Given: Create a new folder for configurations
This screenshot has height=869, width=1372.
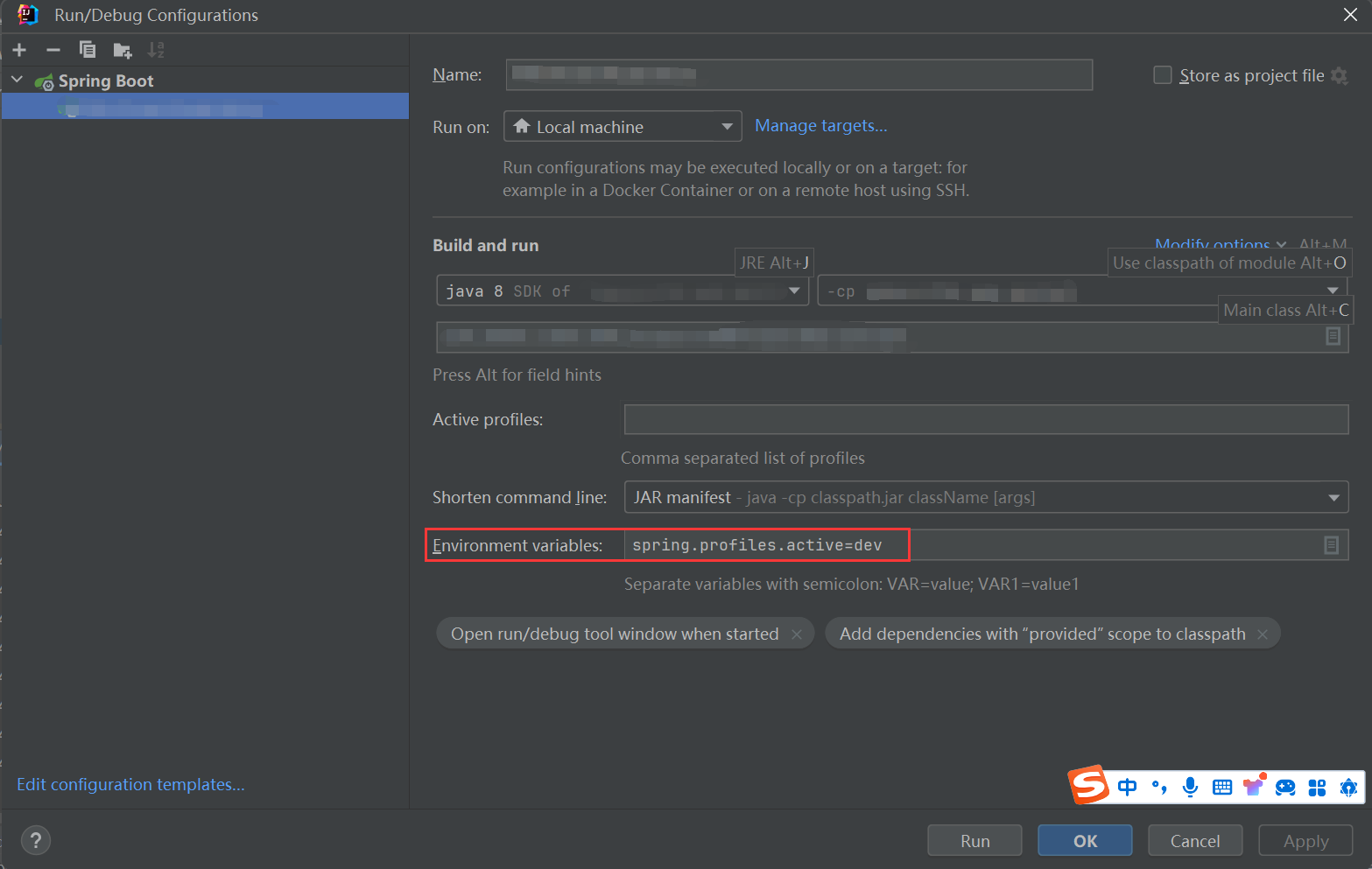Looking at the screenshot, I should (x=122, y=50).
